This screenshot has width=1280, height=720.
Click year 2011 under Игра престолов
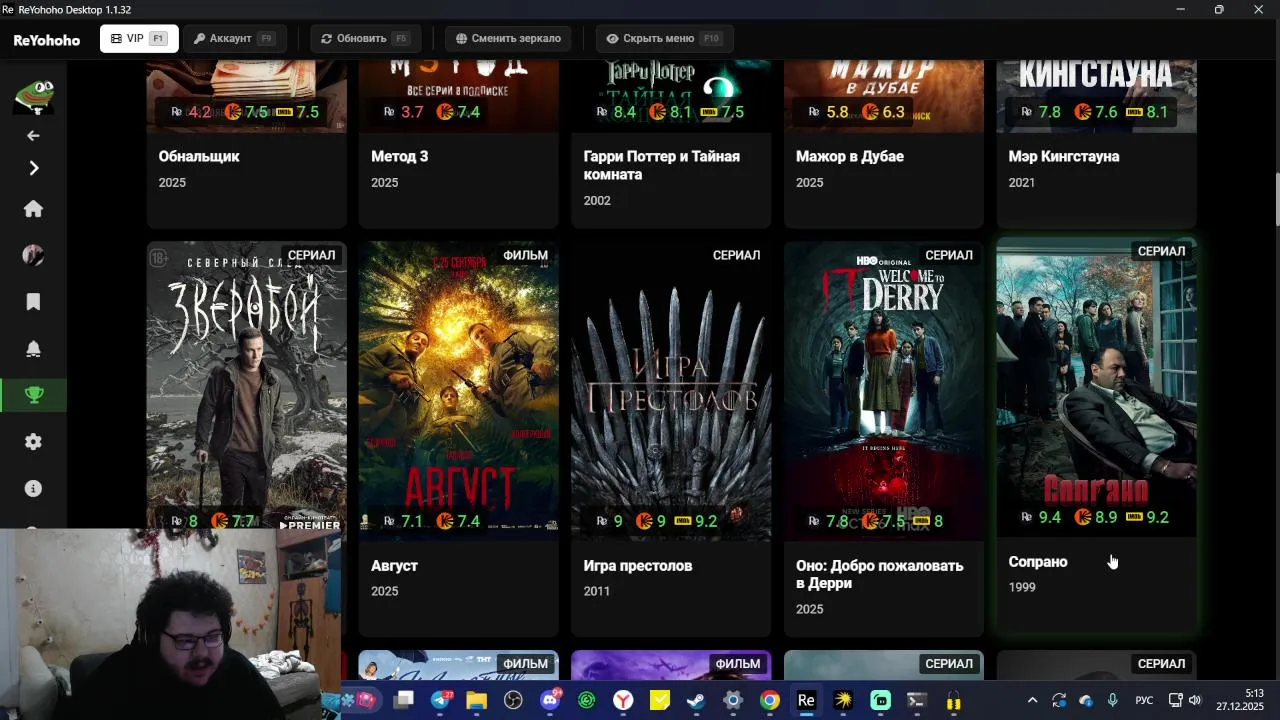pyautogui.click(x=597, y=591)
